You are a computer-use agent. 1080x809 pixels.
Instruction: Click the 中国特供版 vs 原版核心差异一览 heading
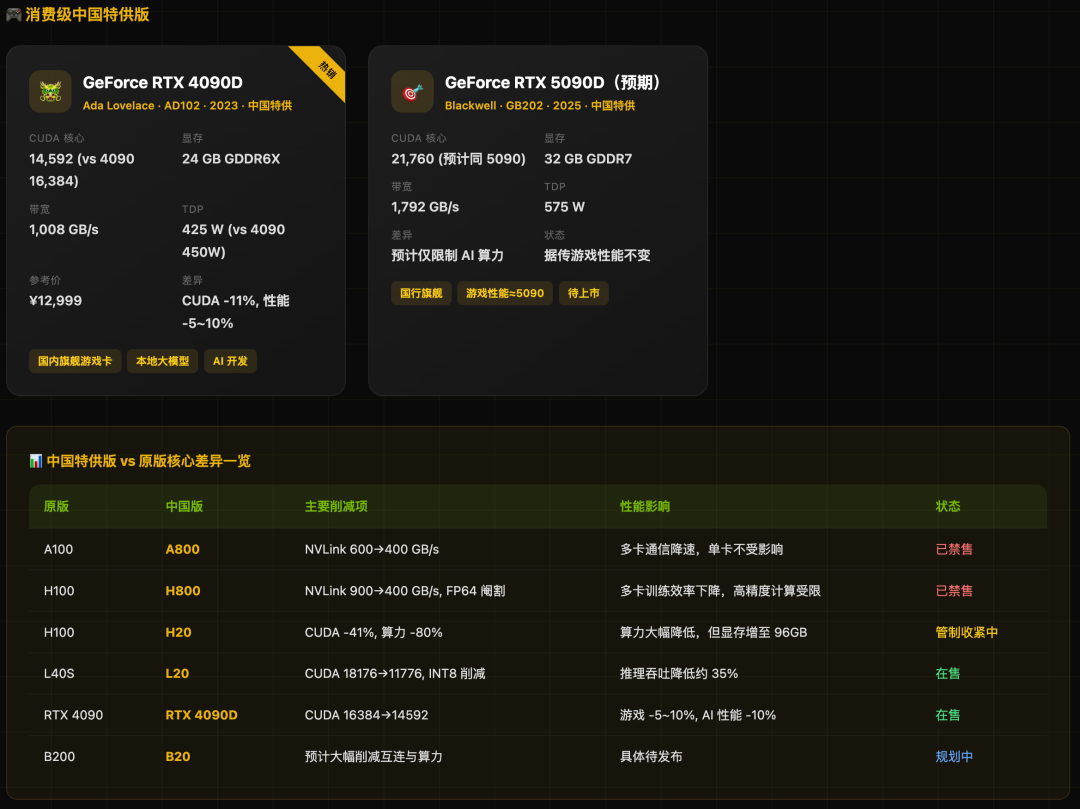click(148, 461)
